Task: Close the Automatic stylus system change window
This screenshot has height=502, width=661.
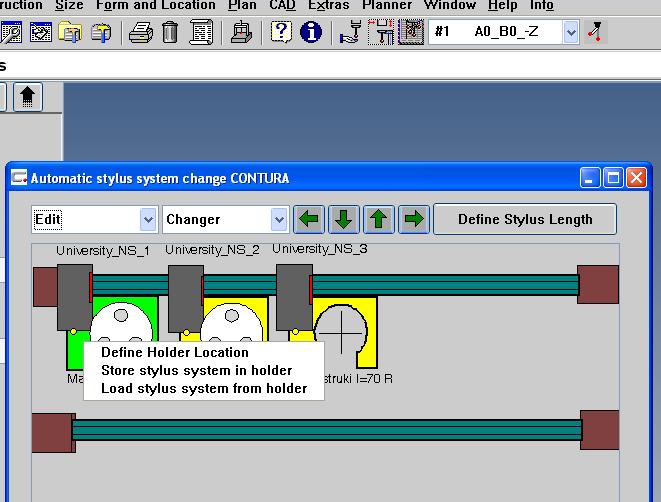Action: pyautogui.click(x=636, y=177)
